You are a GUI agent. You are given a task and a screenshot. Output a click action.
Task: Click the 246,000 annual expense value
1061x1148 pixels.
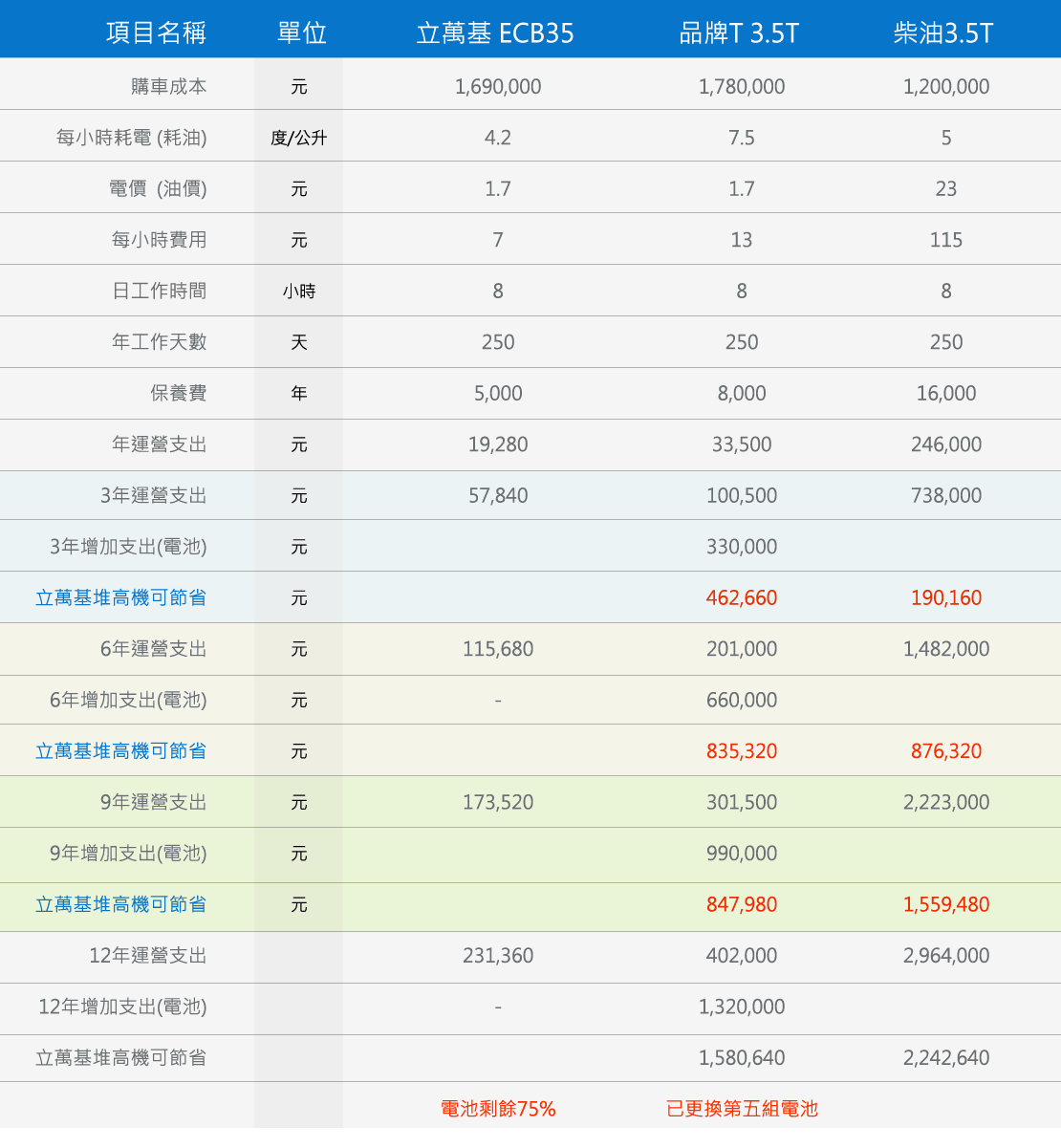point(946,444)
